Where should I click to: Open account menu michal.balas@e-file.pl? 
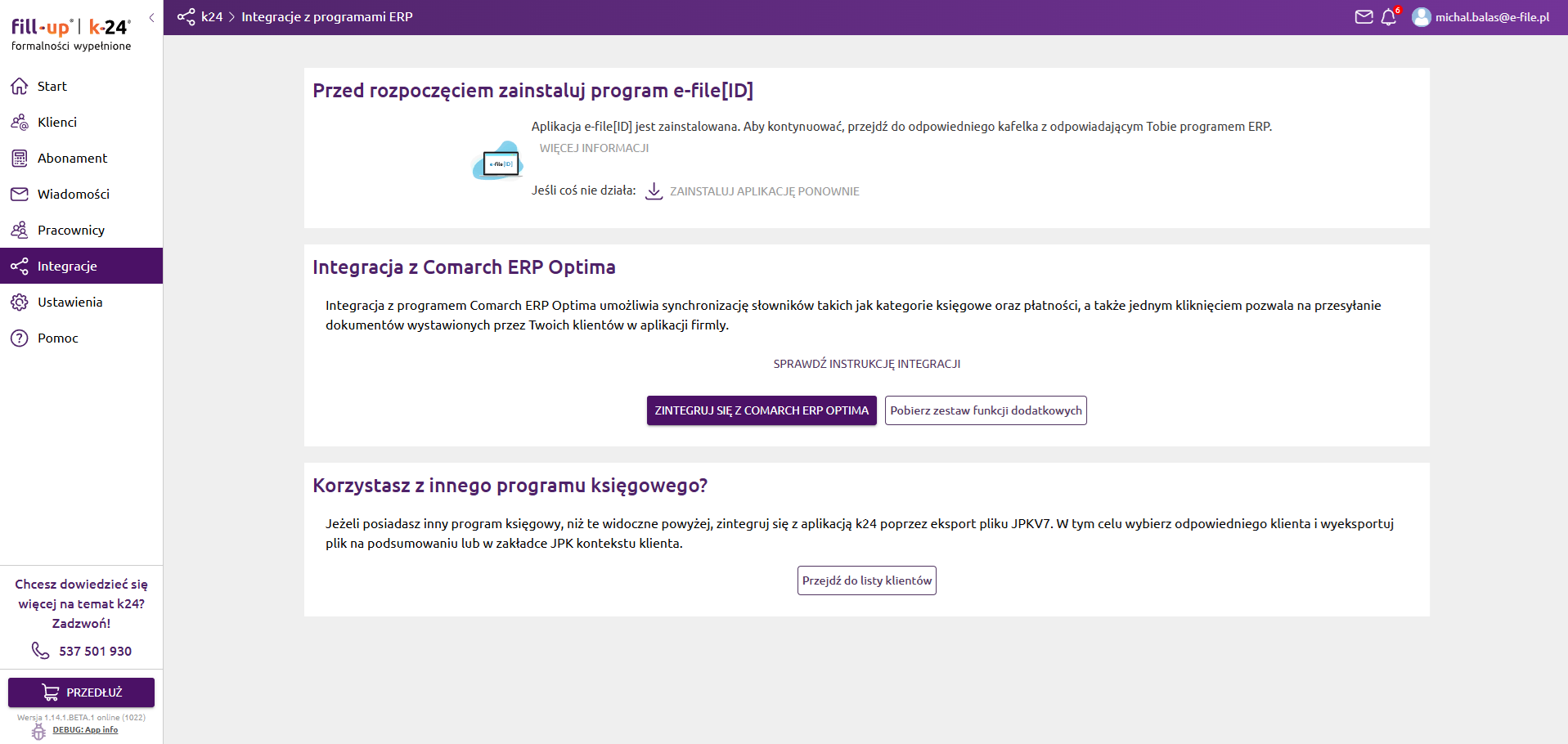(1492, 16)
